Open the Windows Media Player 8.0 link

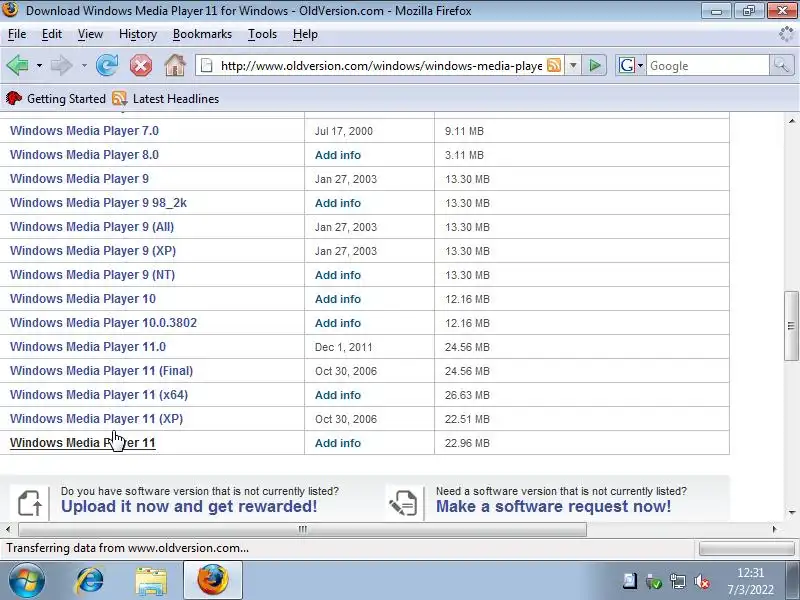[84, 155]
